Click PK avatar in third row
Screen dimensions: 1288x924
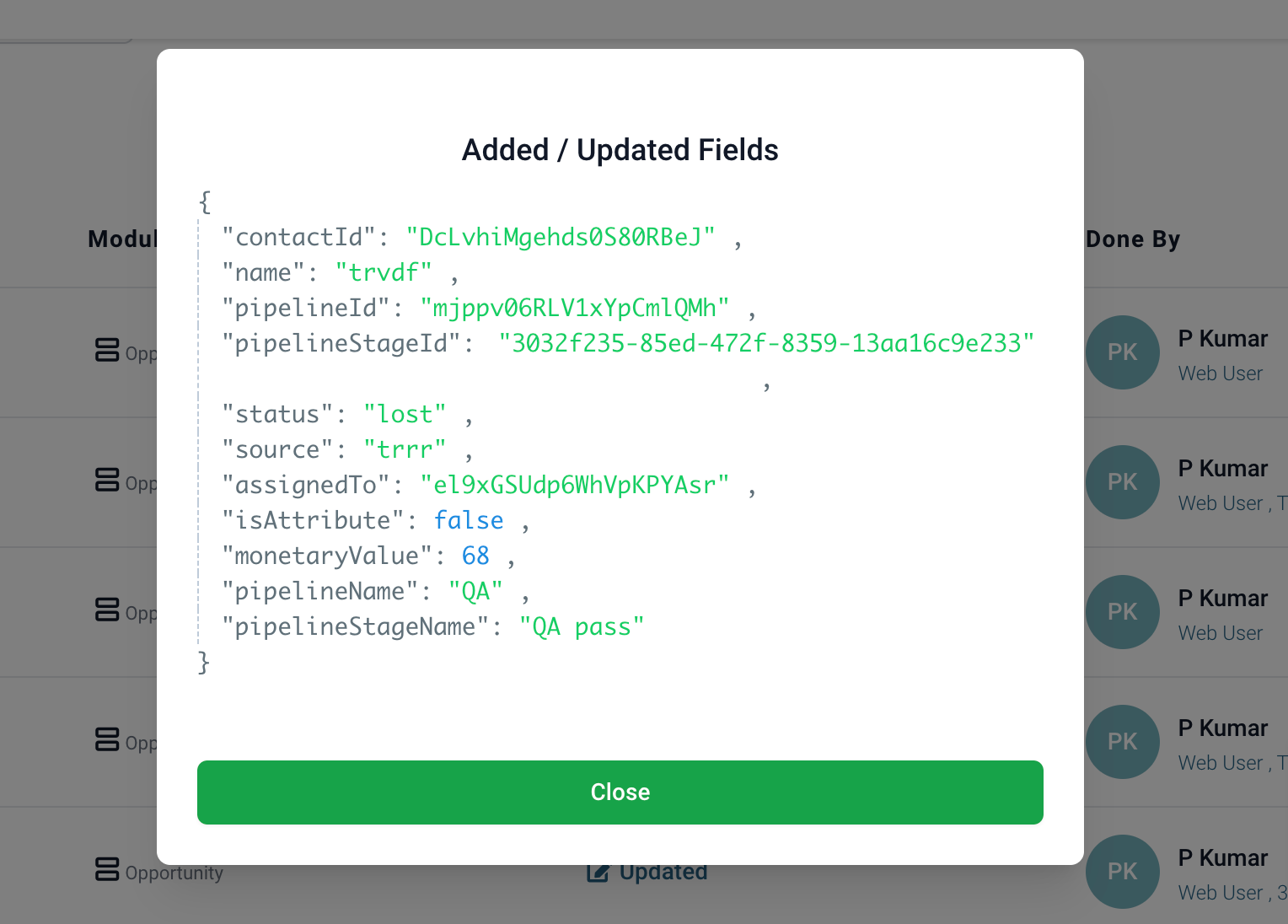pos(1123,612)
